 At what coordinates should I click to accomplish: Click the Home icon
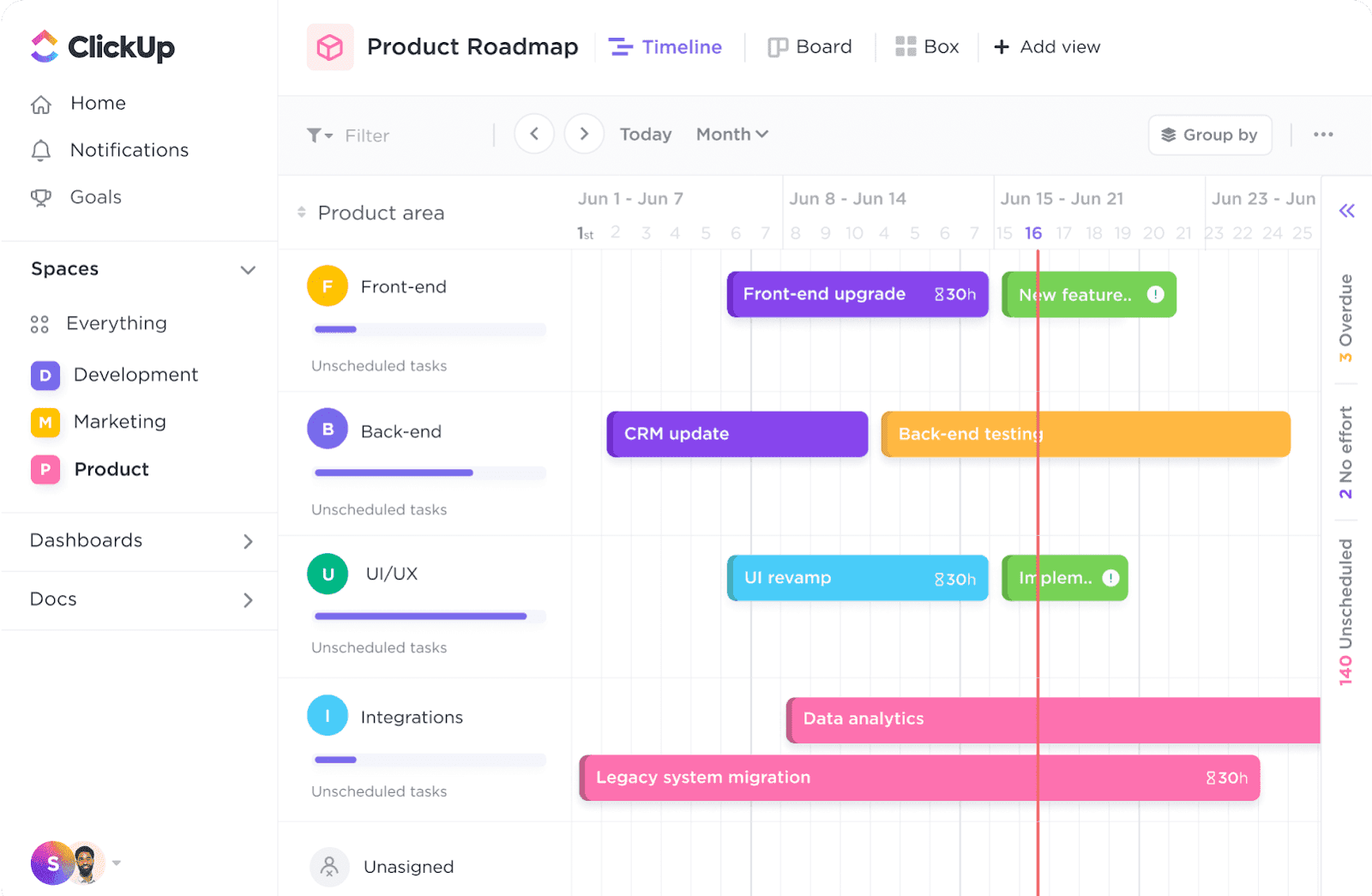pyautogui.click(x=41, y=103)
